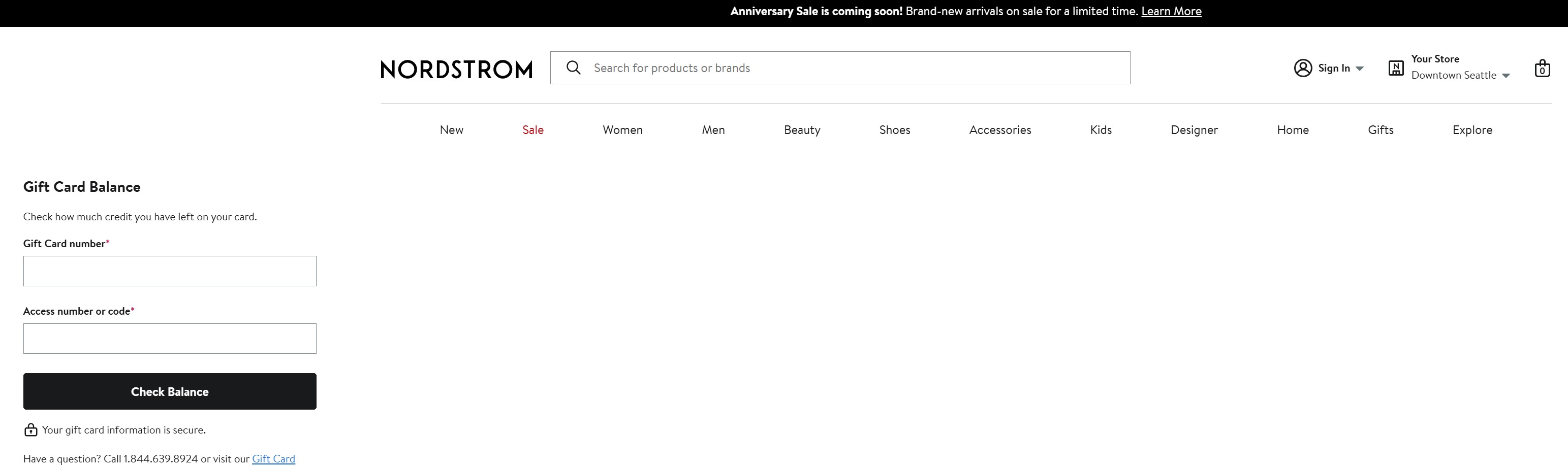Open the Accessories menu

(x=1000, y=129)
